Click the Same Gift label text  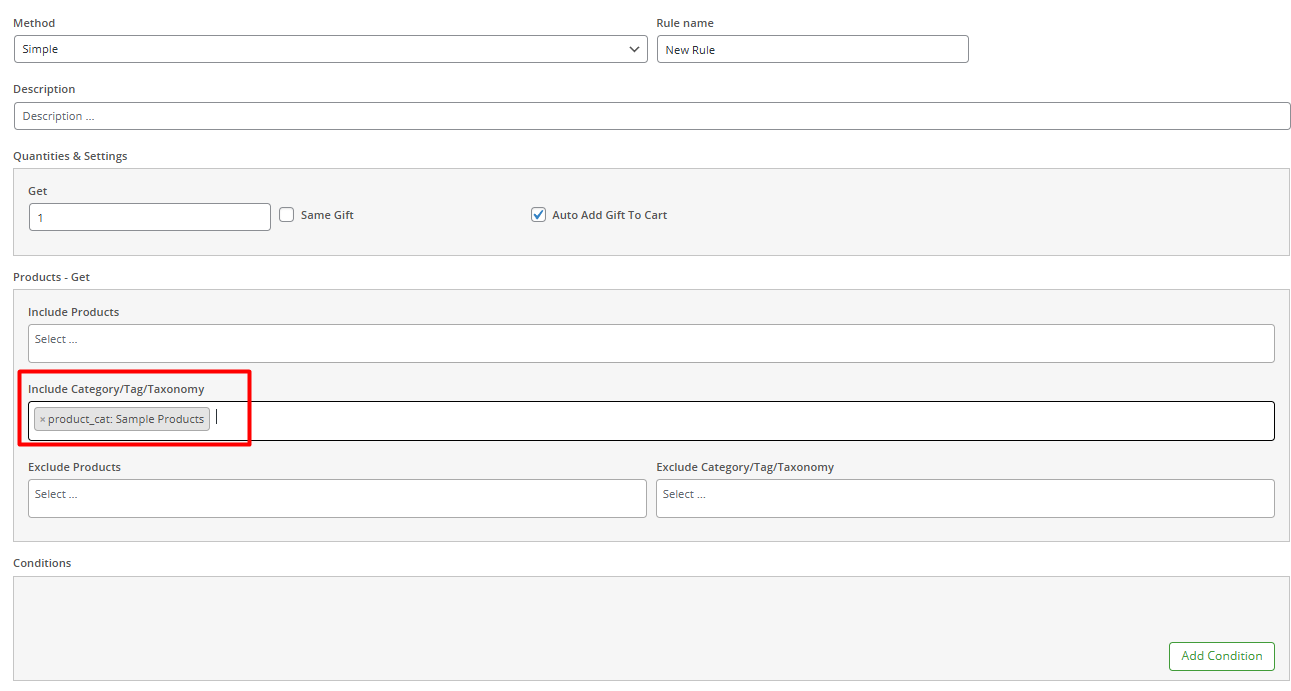327,215
